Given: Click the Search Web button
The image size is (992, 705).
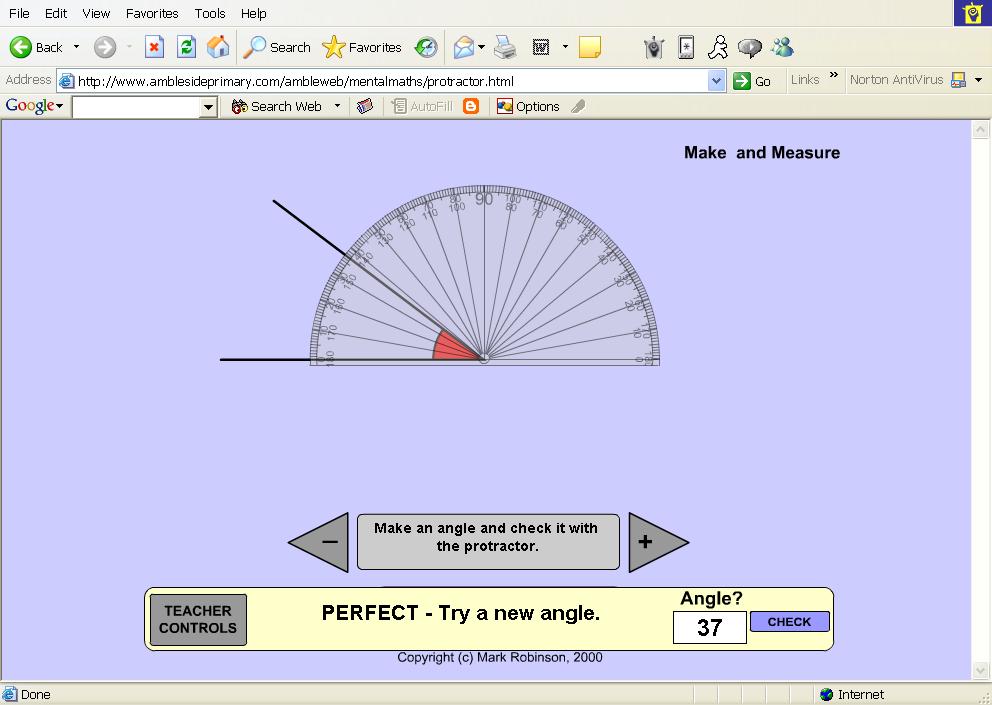Looking at the screenshot, I should click(x=277, y=106).
